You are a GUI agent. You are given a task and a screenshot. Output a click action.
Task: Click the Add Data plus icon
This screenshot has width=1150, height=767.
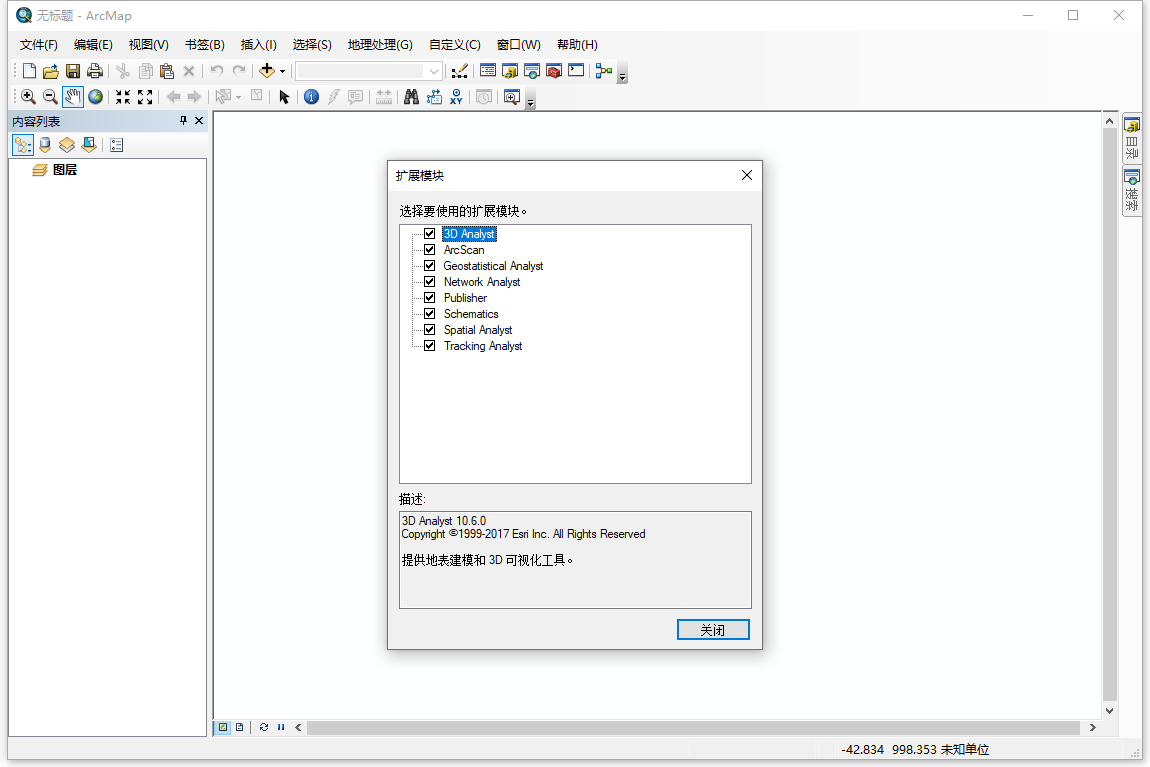(x=266, y=71)
